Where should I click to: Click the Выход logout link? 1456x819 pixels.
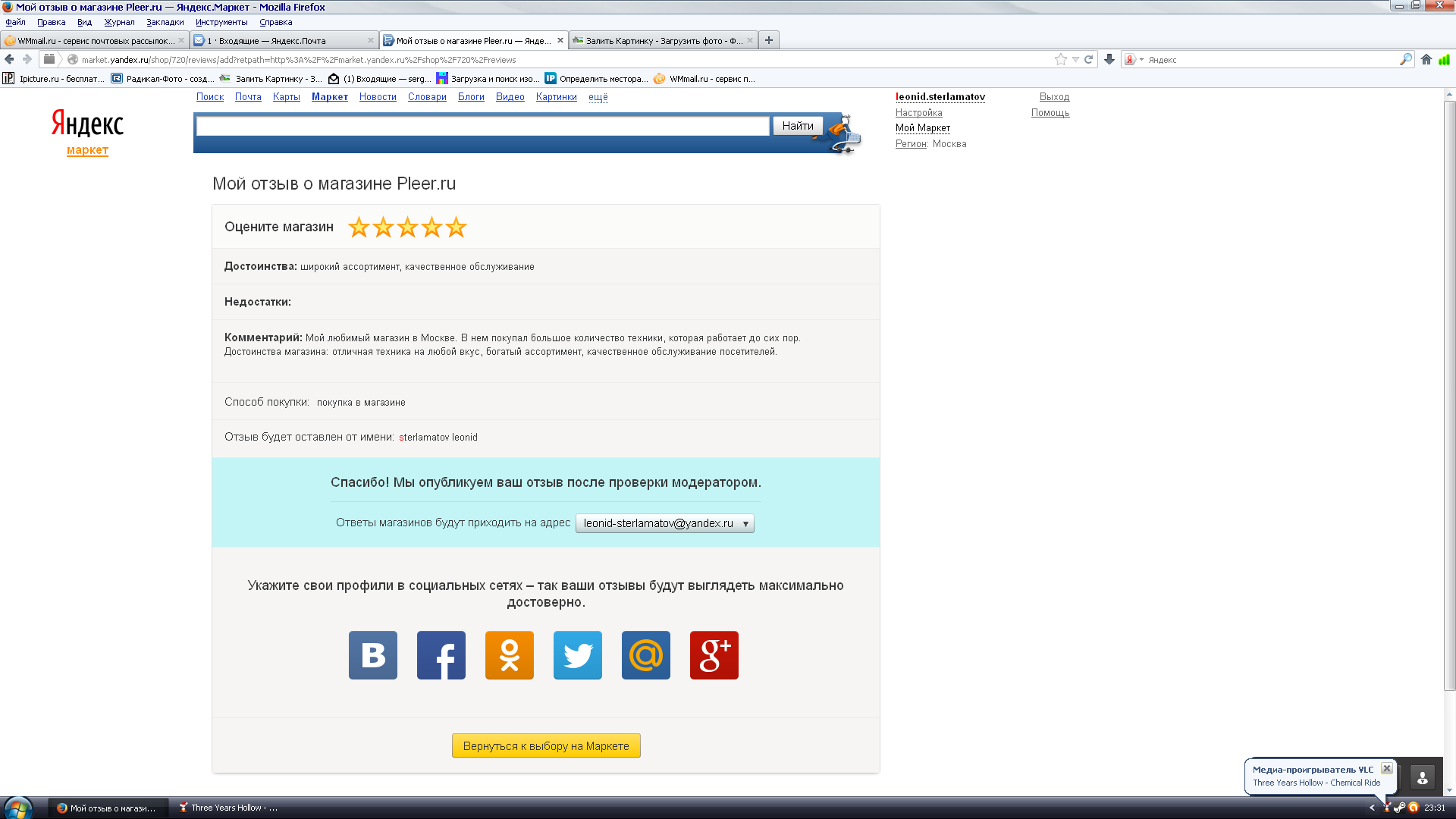pyautogui.click(x=1054, y=97)
